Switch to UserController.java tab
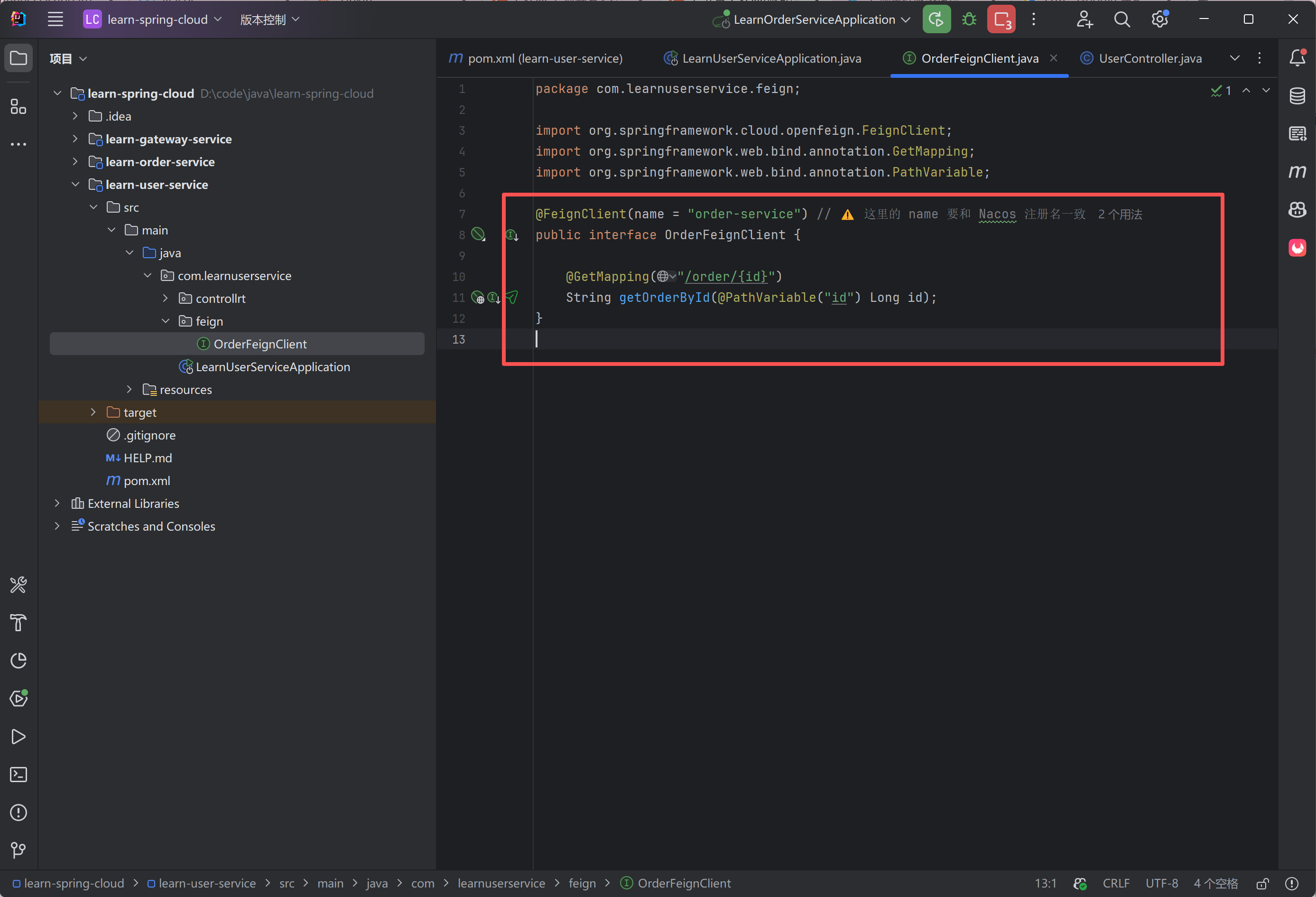The height and width of the screenshot is (897, 1316). click(1140, 58)
